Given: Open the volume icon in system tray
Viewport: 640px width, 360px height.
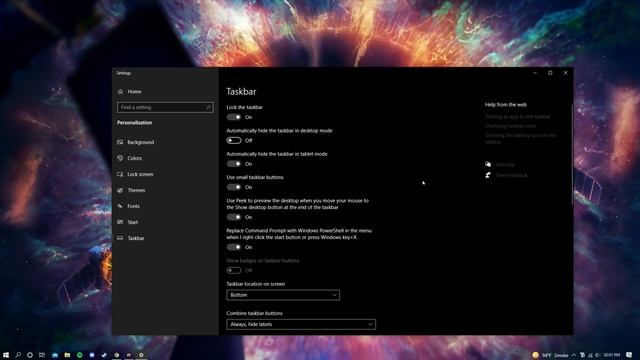Looking at the screenshot, I should pyautogui.click(x=597, y=355).
